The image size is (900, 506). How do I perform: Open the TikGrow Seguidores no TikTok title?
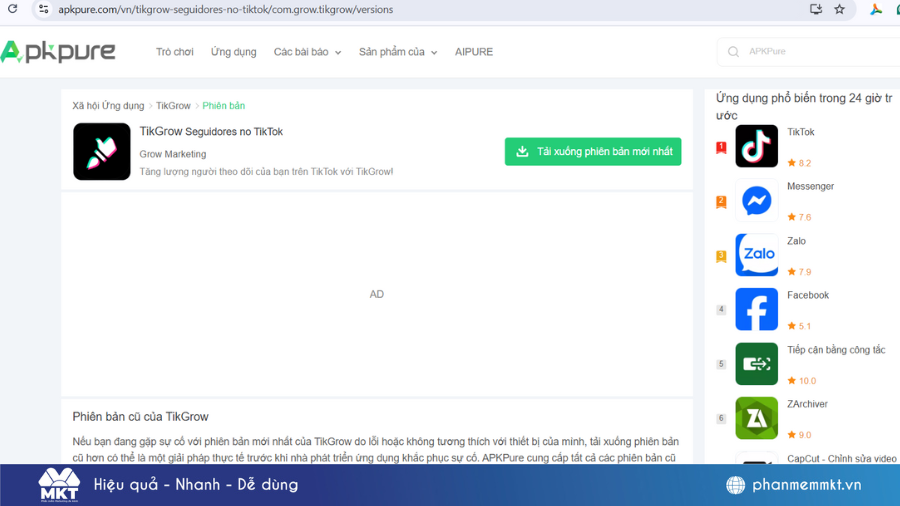tap(211, 131)
